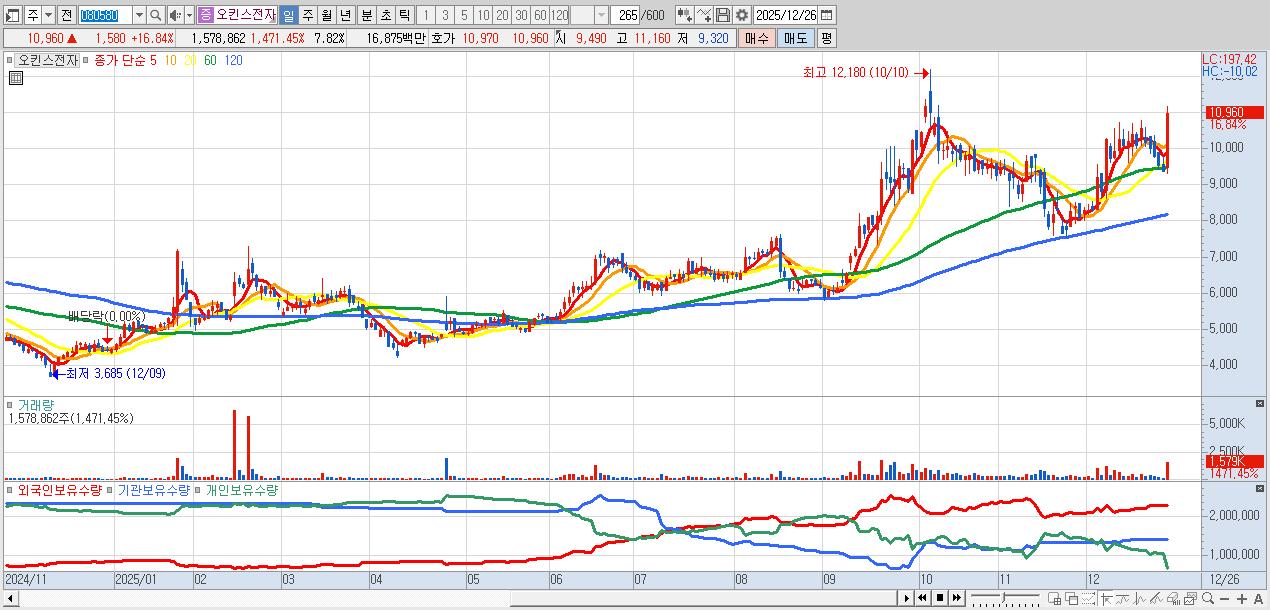Screen dimensions: 1270x610
Task: Adjust the chart zoom slider handle
Action: [1003, 598]
